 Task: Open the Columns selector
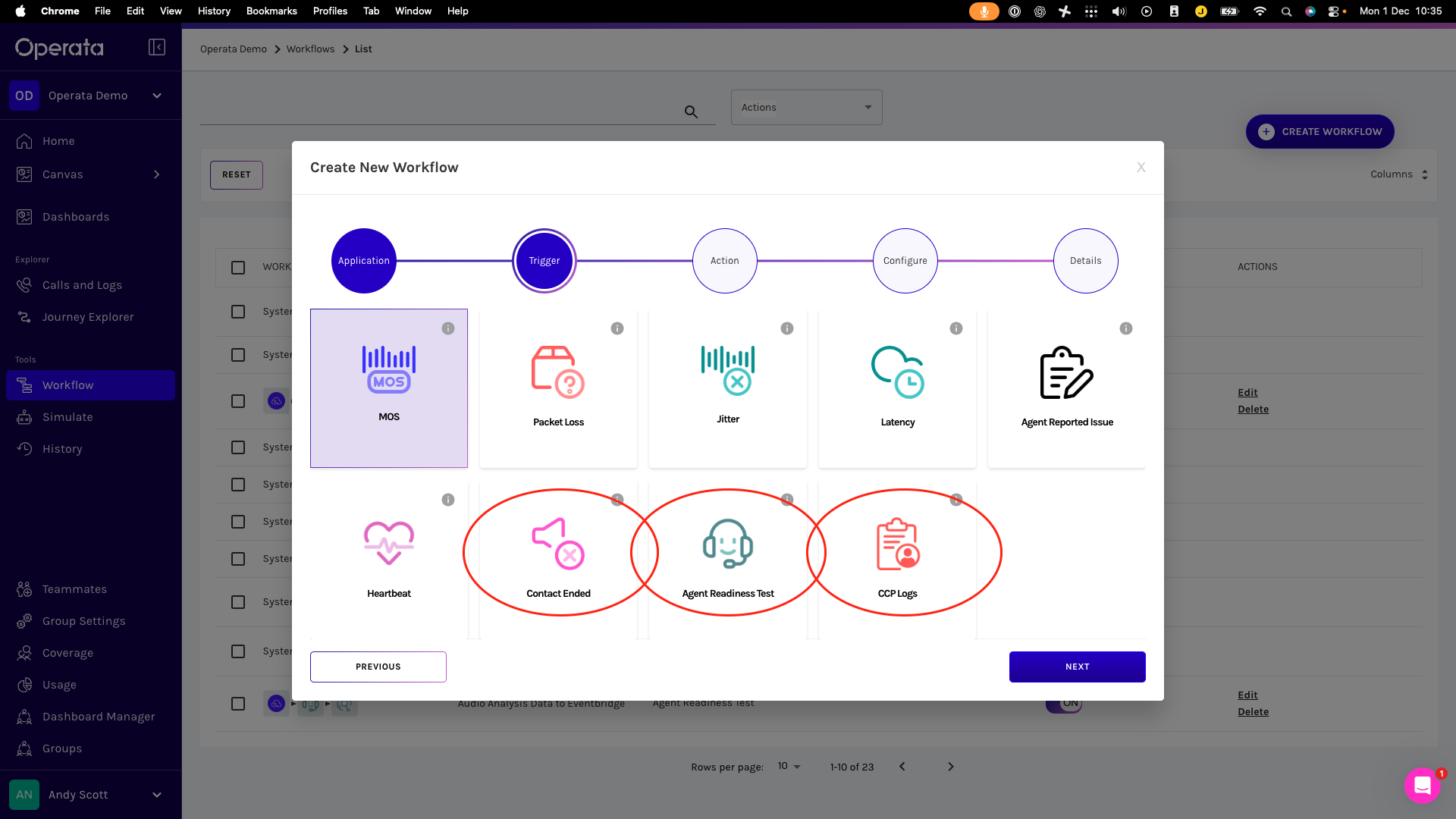pyautogui.click(x=1399, y=174)
